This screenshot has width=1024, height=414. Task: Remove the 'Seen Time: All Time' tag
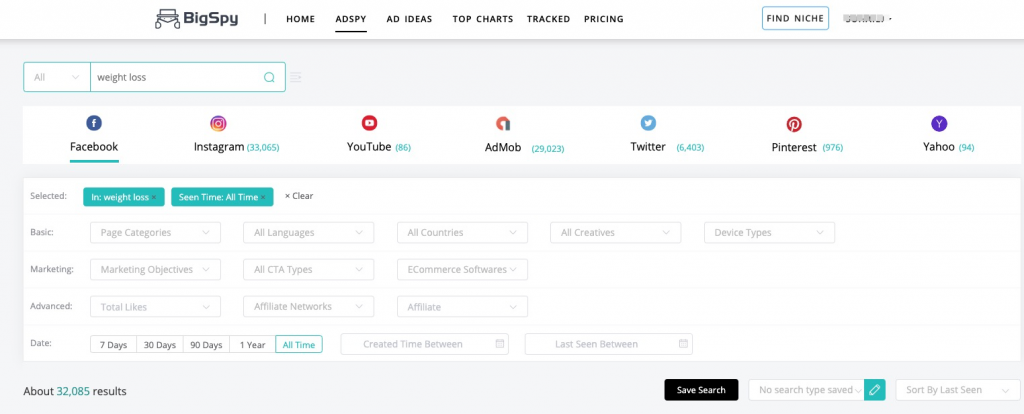click(x=263, y=197)
